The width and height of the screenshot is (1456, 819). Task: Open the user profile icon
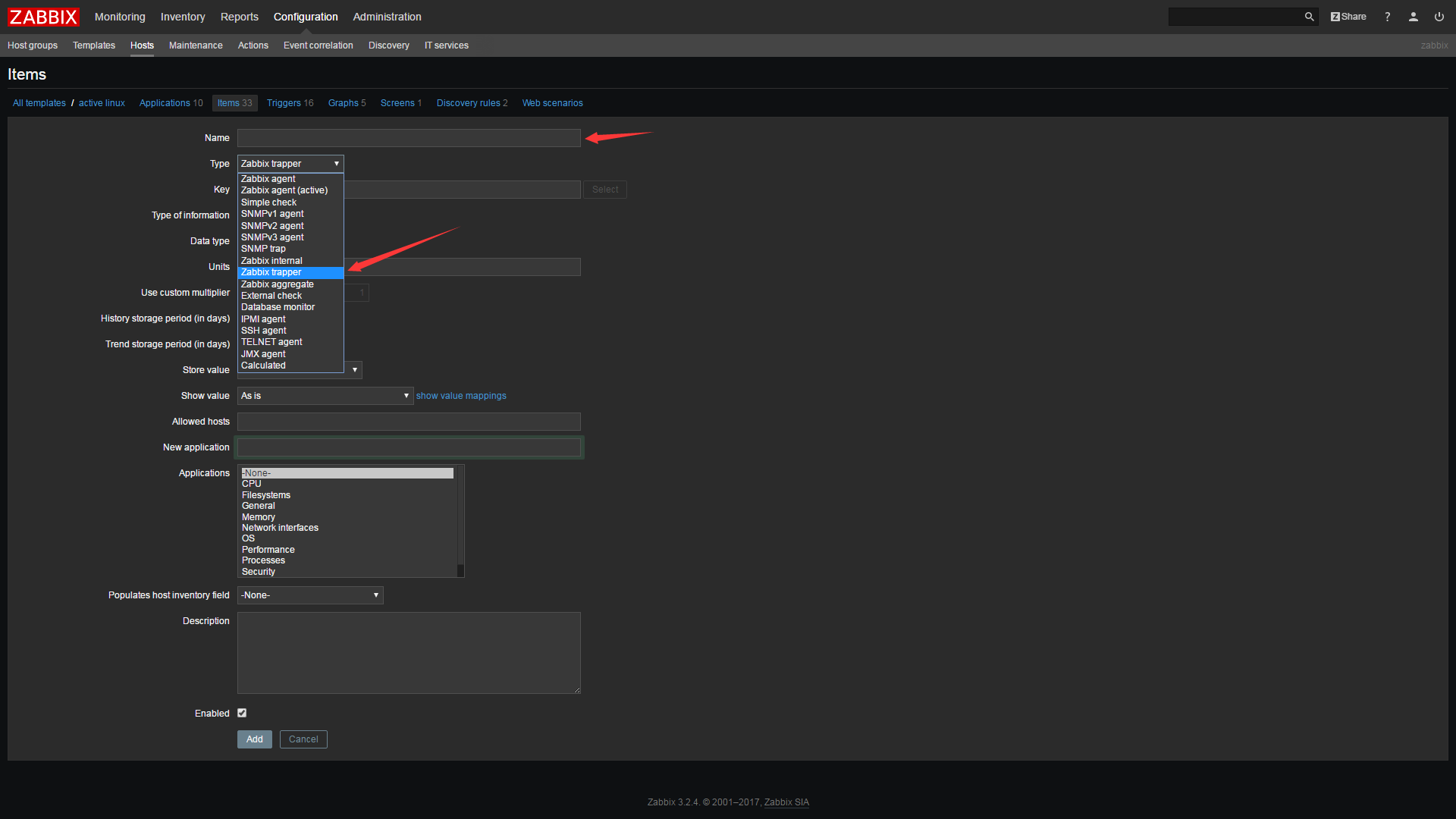point(1414,17)
